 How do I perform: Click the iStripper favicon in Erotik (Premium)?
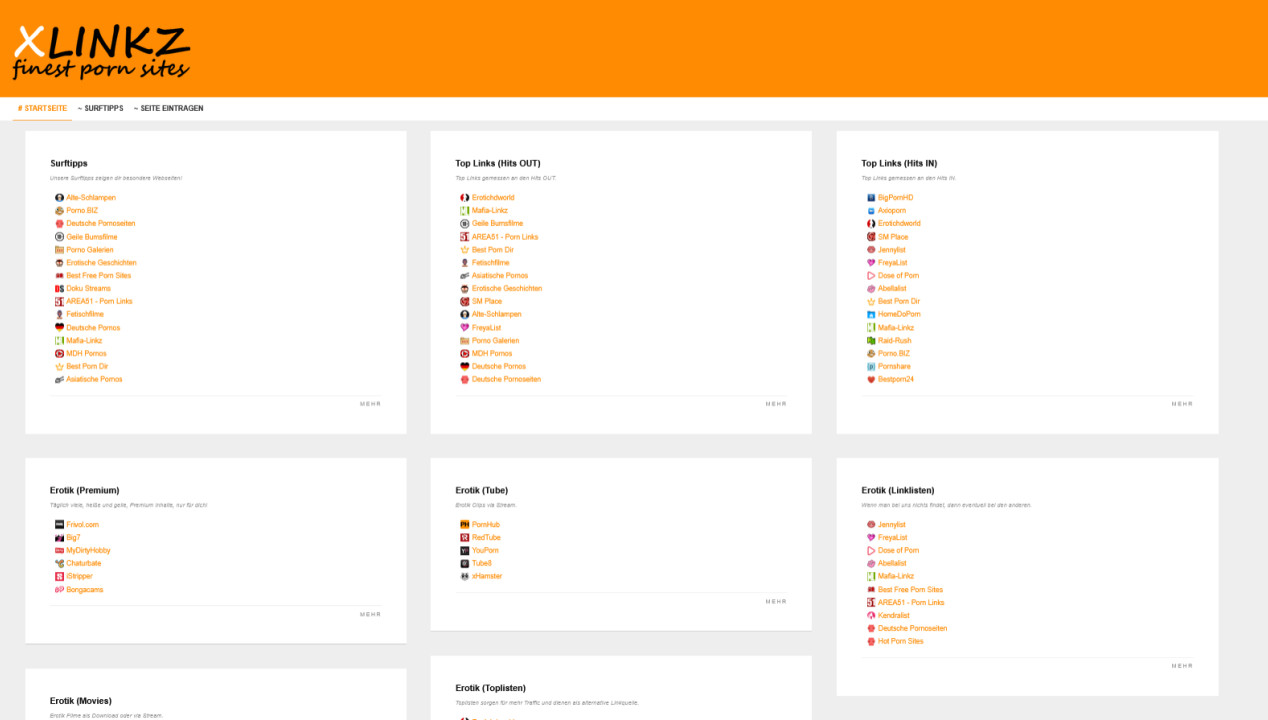coord(59,576)
